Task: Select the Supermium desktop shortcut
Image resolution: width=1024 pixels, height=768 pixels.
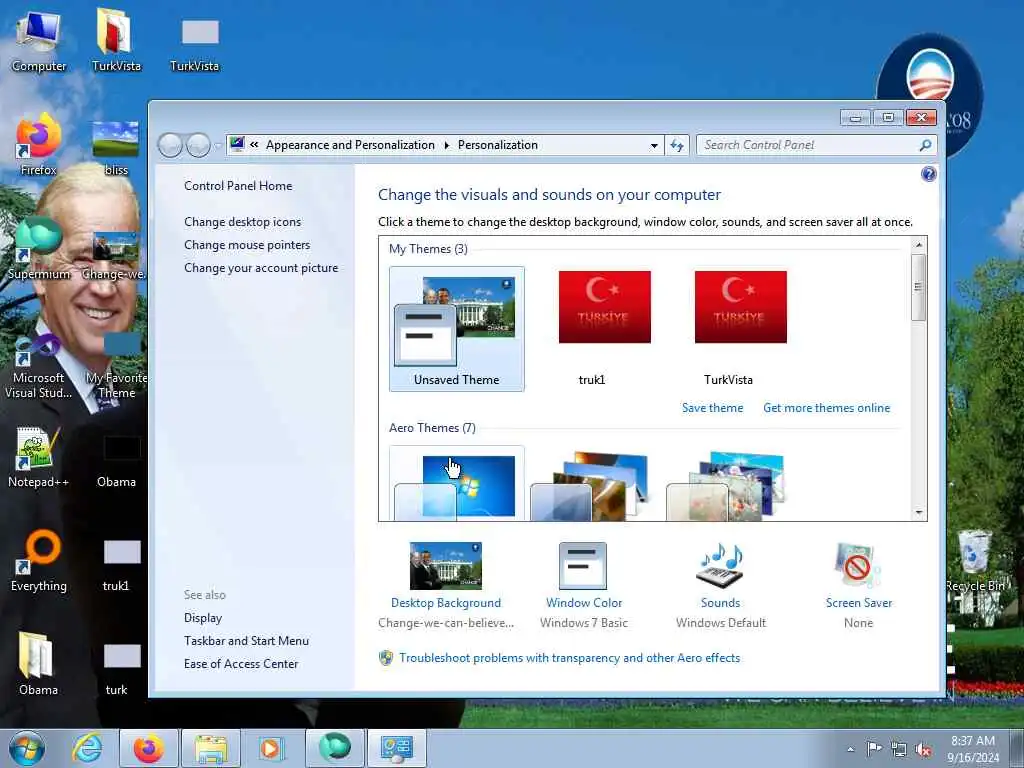Action: (39, 249)
